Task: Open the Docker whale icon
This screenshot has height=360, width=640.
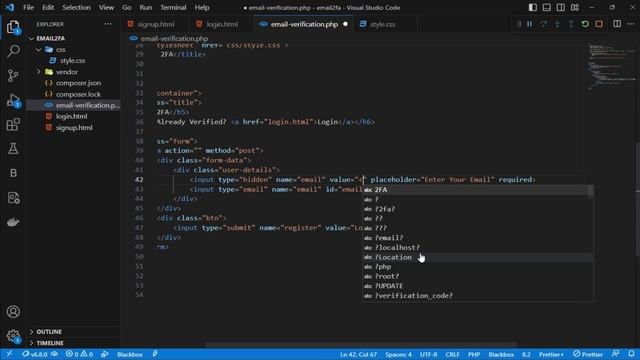Action: tap(13, 222)
